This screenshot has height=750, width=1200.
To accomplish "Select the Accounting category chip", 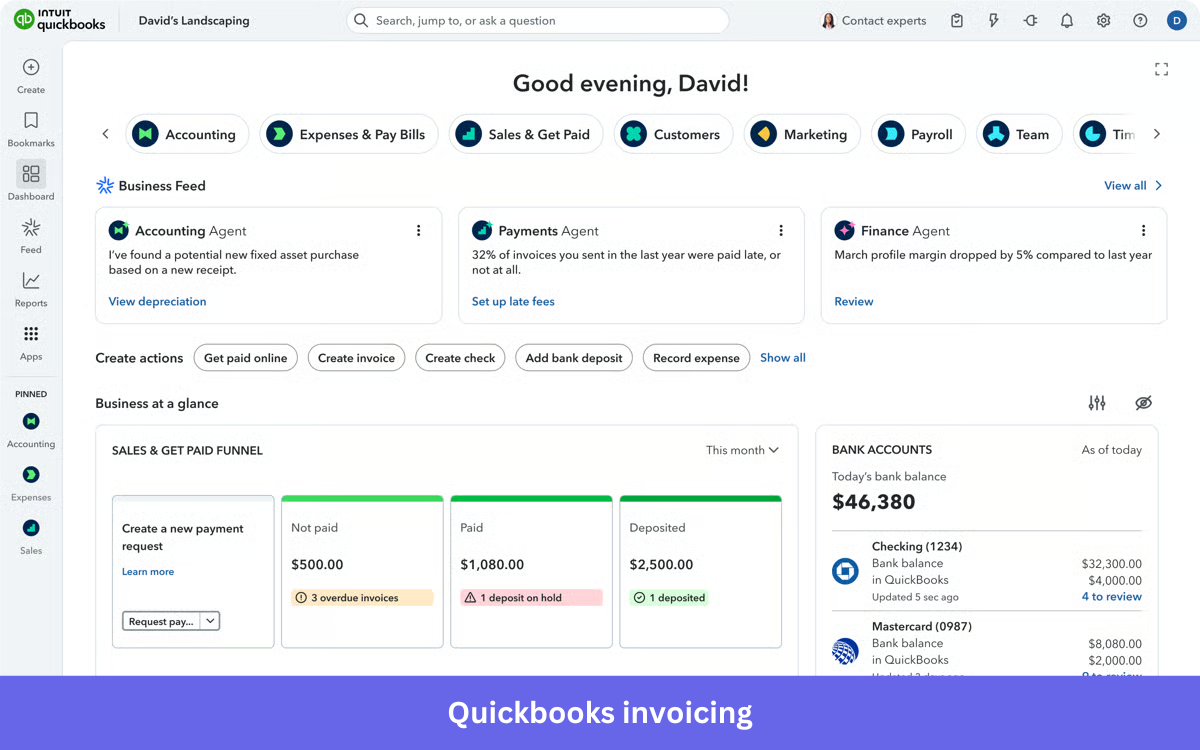I will (187, 134).
